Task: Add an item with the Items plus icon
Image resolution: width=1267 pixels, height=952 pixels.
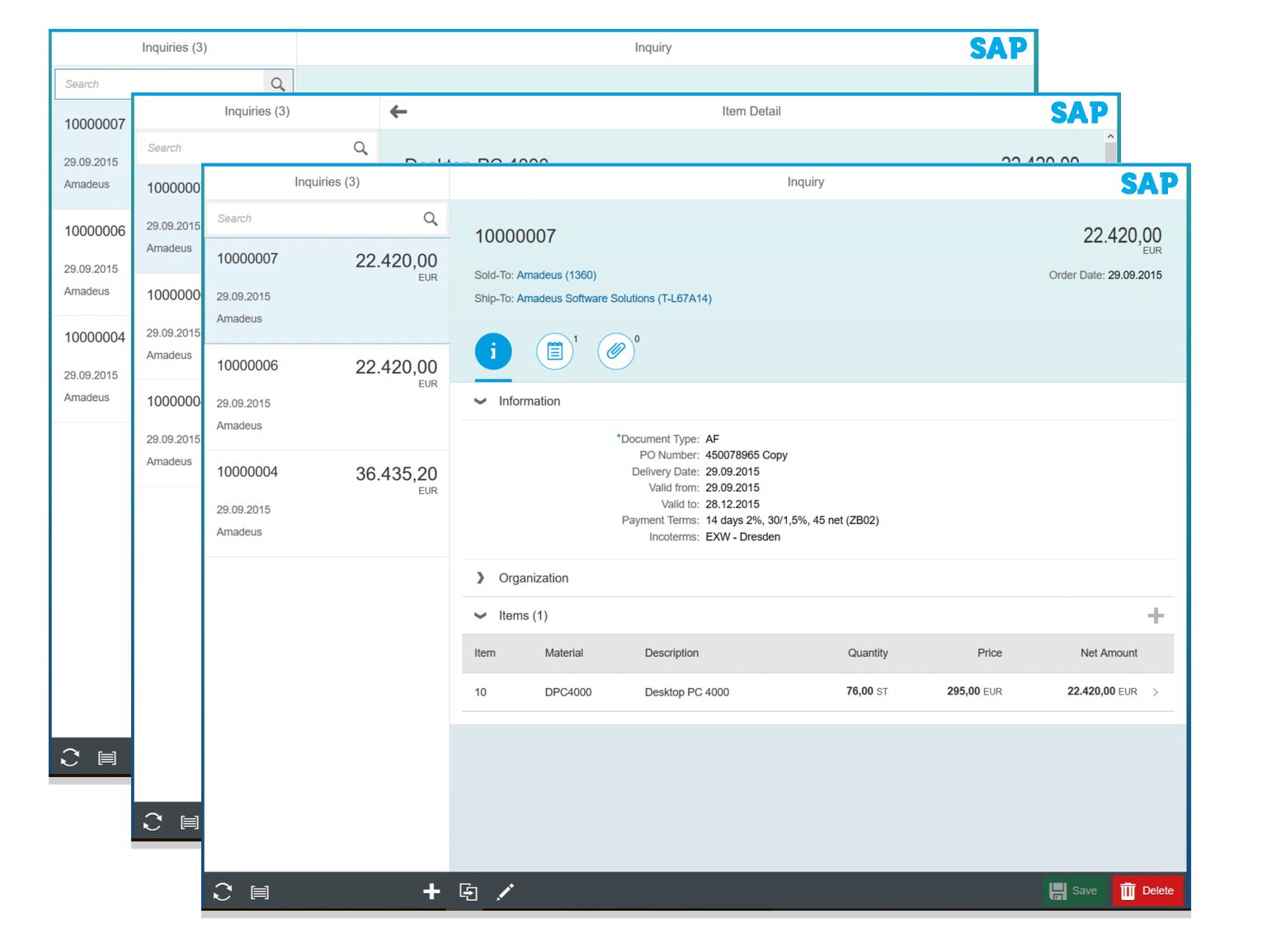Action: click(x=1156, y=615)
